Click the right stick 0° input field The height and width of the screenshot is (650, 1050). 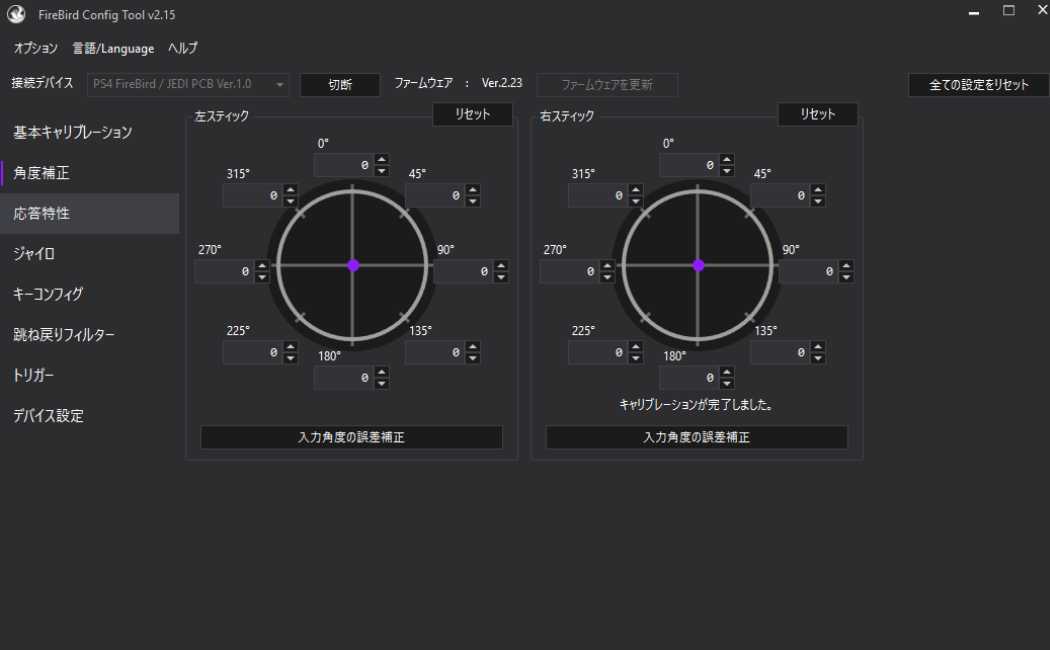click(x=688, y=165)
